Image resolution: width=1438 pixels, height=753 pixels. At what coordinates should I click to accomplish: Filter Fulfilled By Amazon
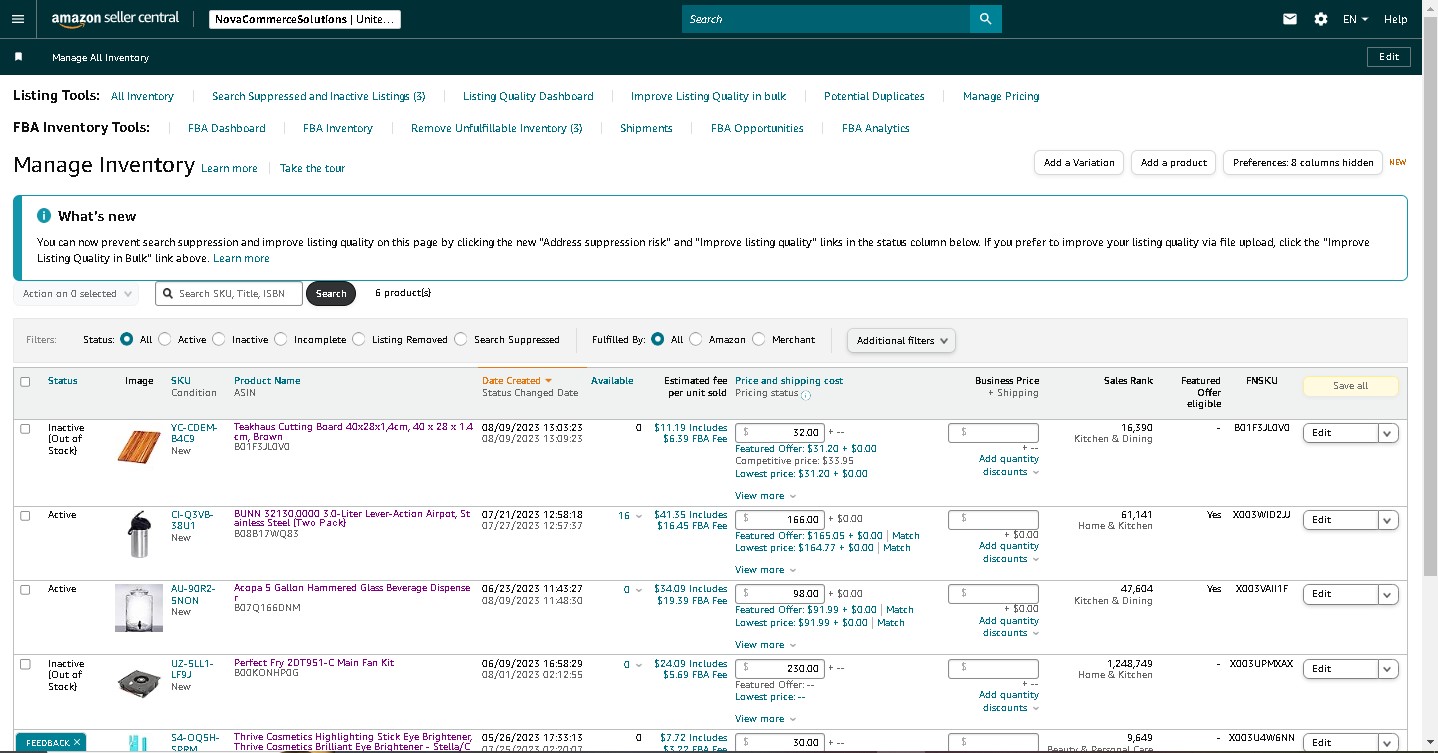click(x=696, y=340)
